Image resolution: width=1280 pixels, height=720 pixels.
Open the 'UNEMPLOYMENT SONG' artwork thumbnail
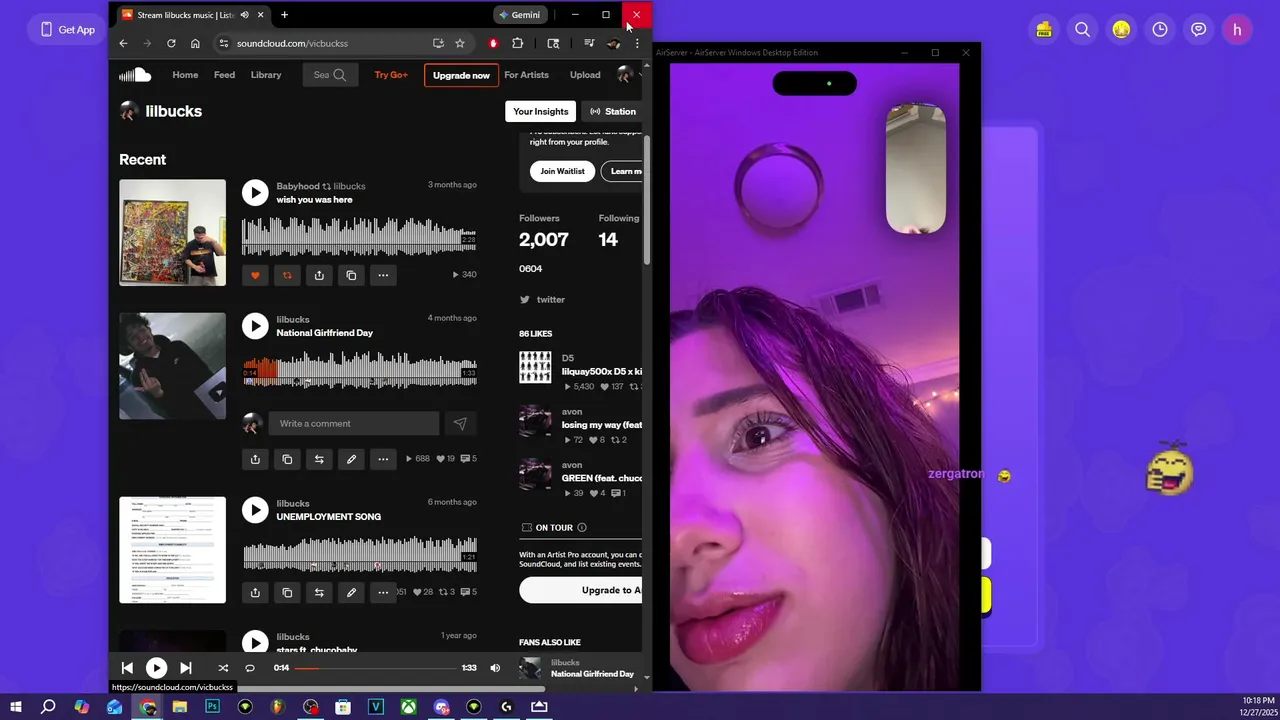[172, 550]
